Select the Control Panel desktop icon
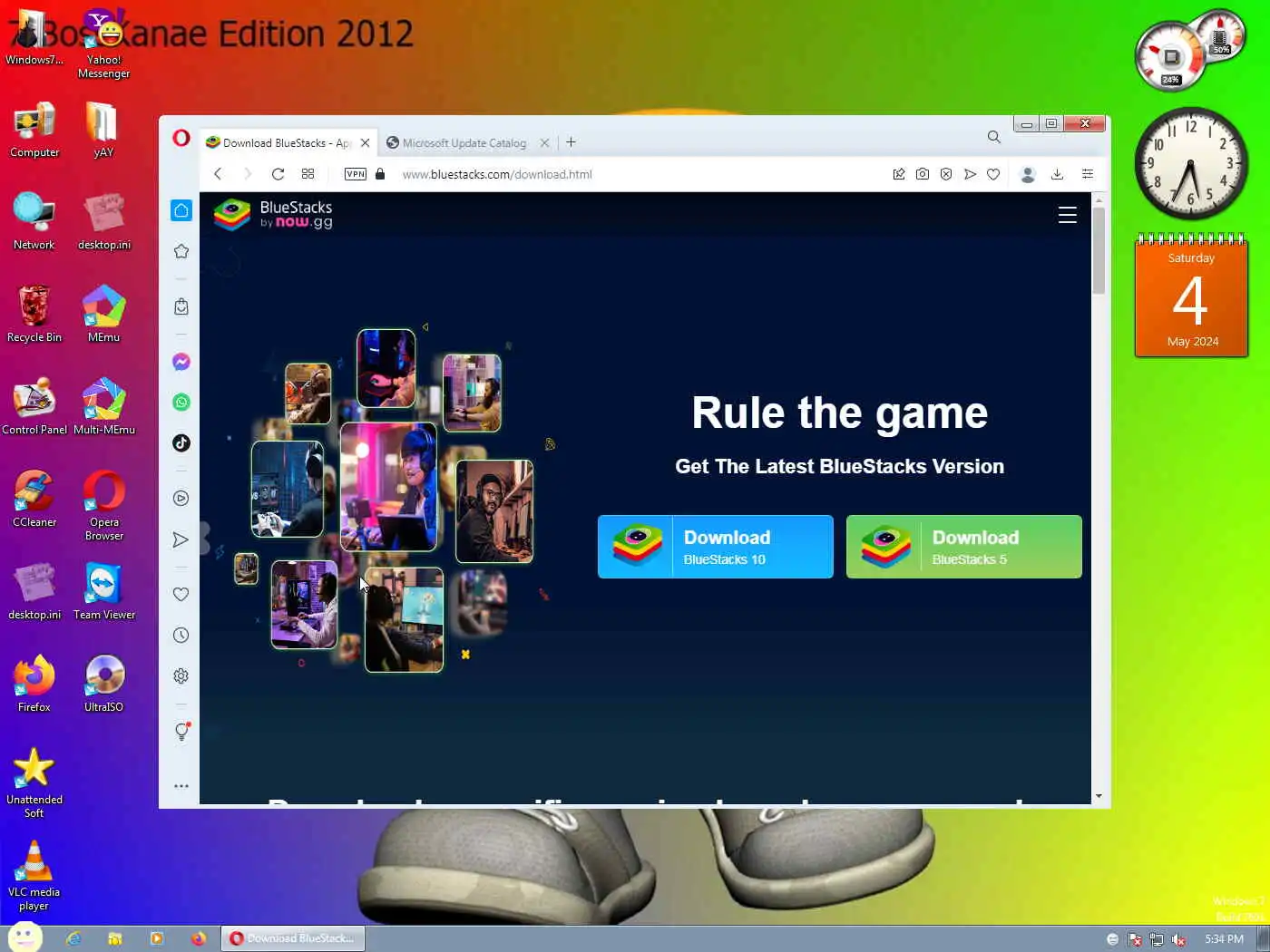Viewport: 1270px width, 952px height. coord(34,406)
